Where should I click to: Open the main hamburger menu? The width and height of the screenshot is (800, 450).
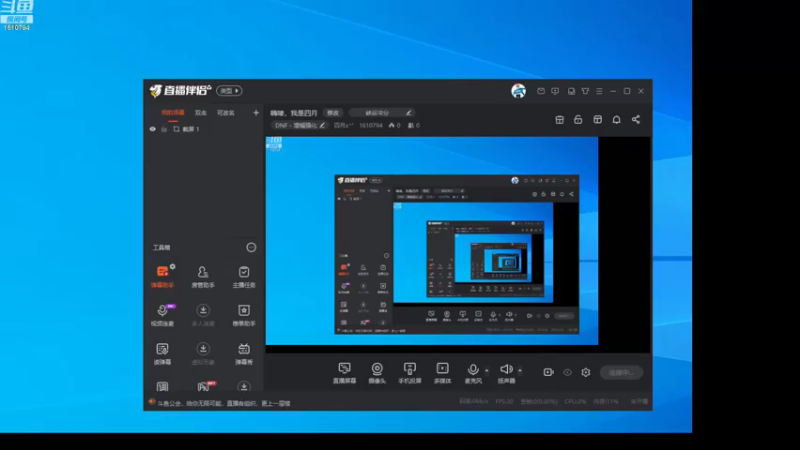(x=599, y=91)
